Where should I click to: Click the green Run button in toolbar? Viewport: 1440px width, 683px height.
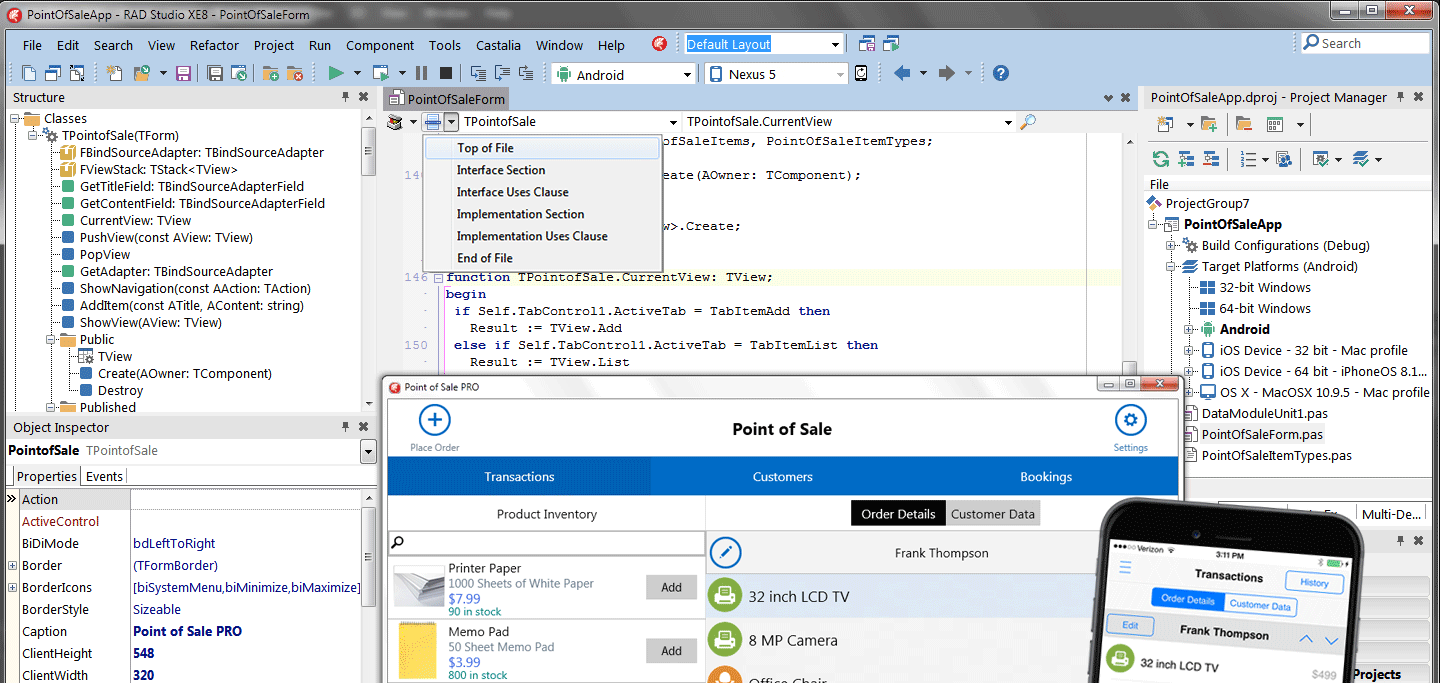click(x=336, y=74)
